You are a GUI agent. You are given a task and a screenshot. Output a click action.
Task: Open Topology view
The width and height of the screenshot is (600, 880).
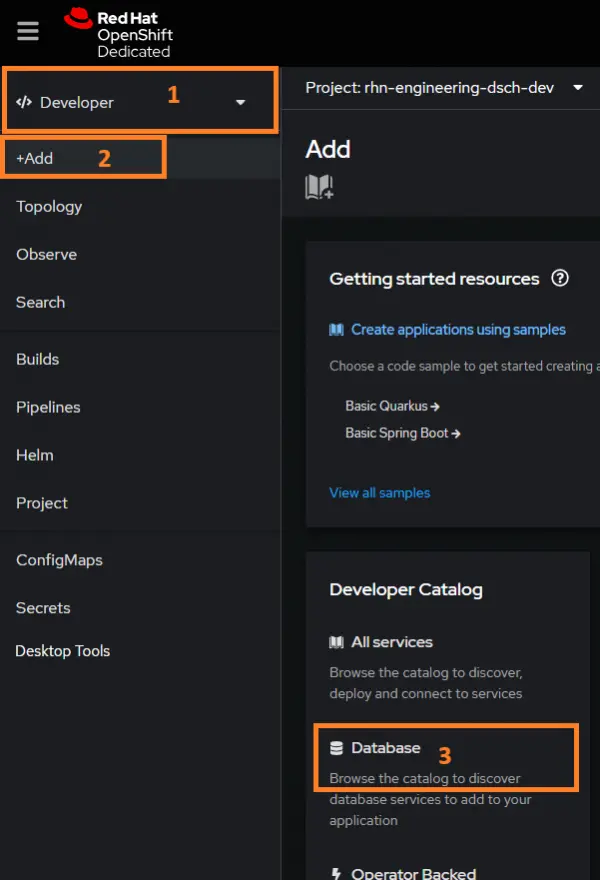pos(49,207)
